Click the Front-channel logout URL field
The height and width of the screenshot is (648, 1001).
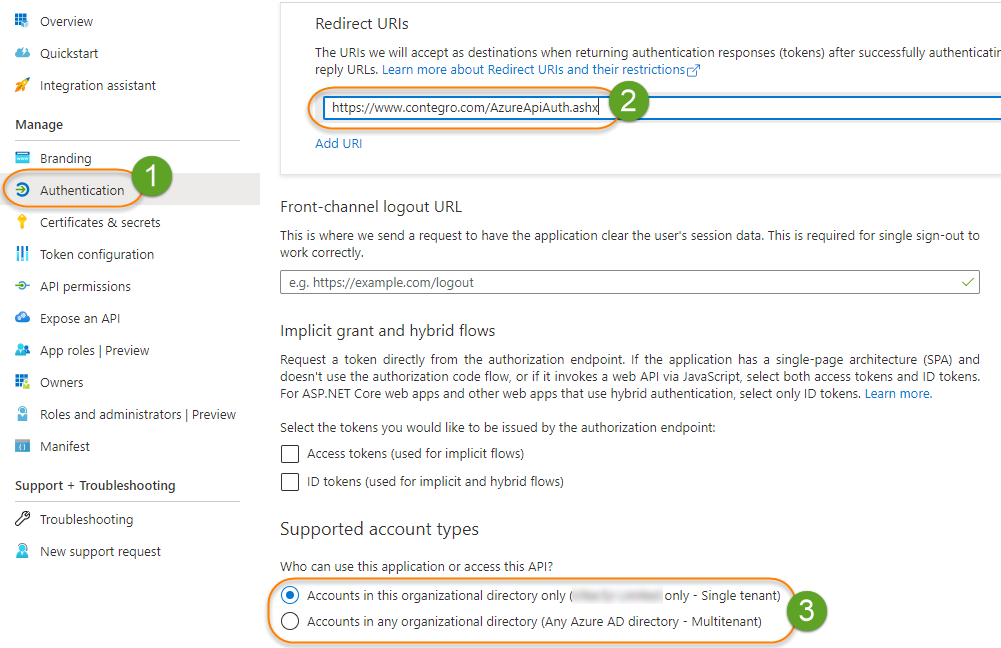tap(629, 282)
